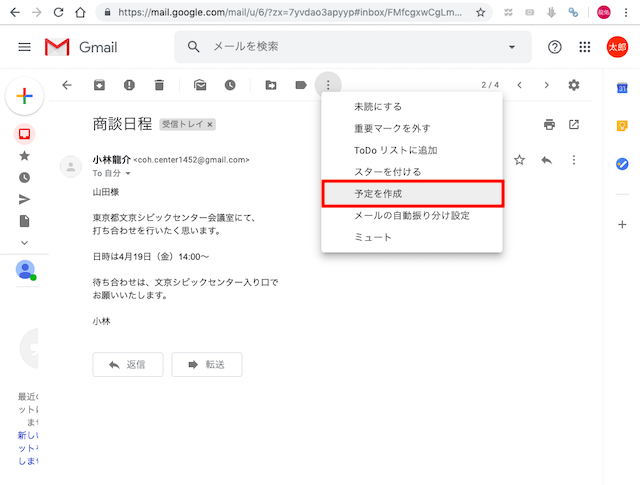640x485 pixels.
Task: Return to inbox with back arrow
Action: click(x=67, y=85)
